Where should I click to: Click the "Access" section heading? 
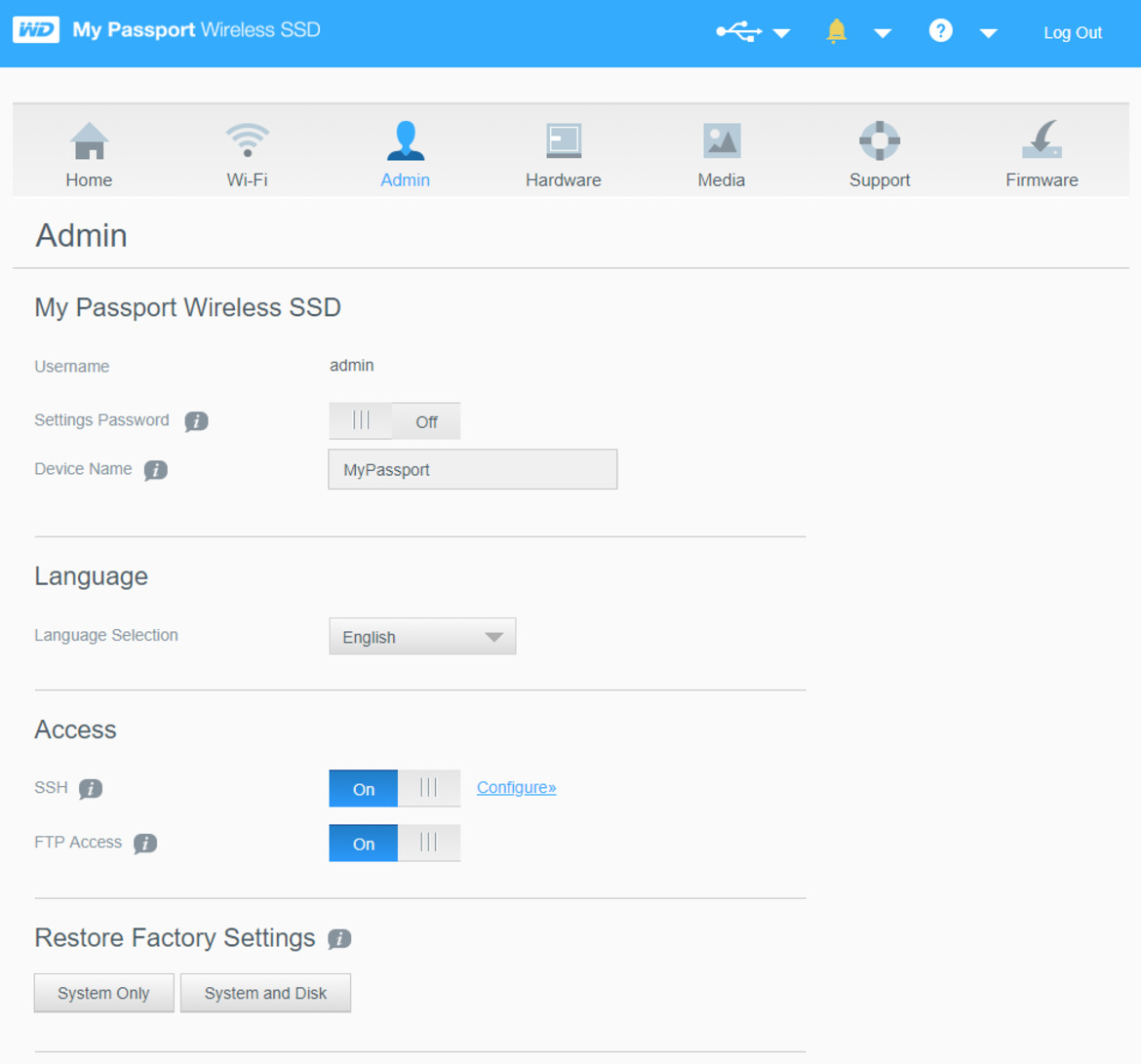(x=76, y=729)
